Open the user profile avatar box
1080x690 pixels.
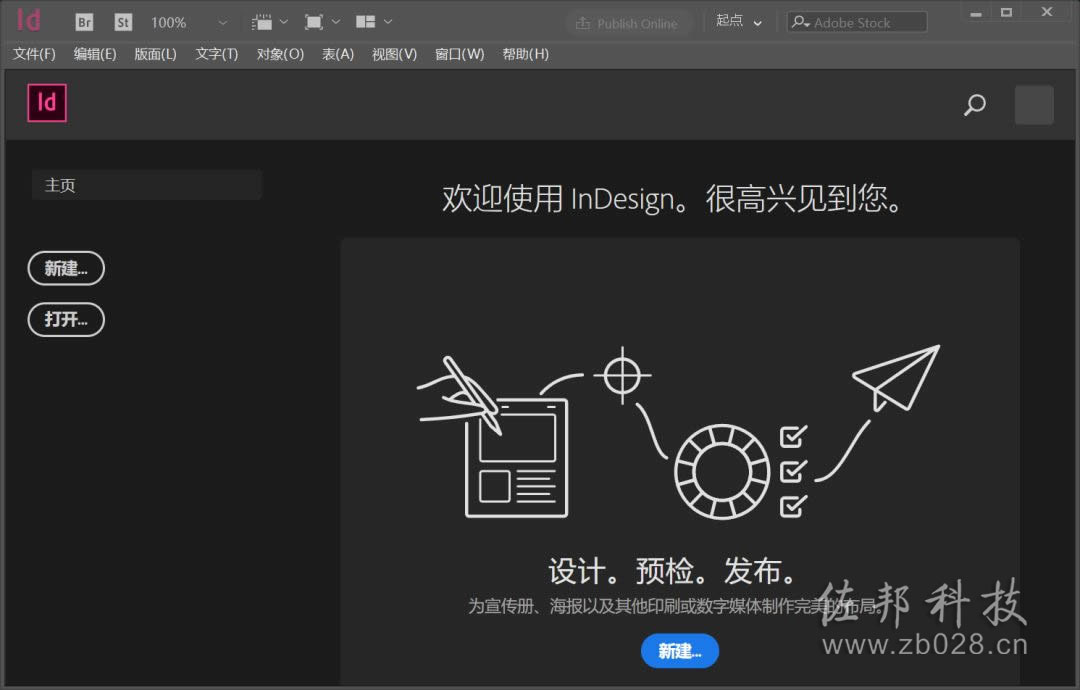[1034, 105]
